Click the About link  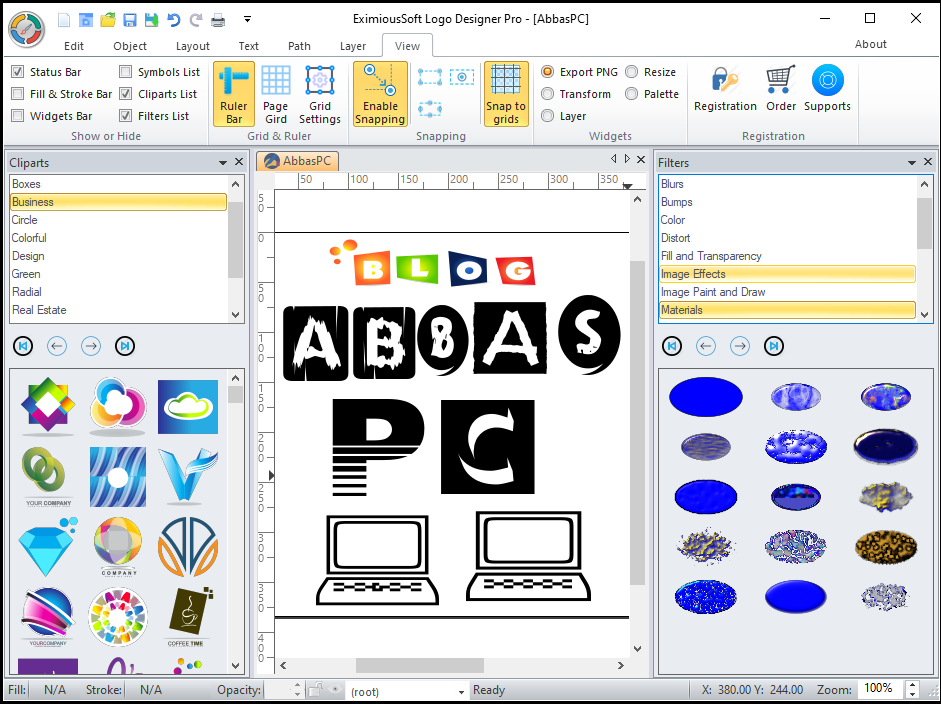point(870,44)
